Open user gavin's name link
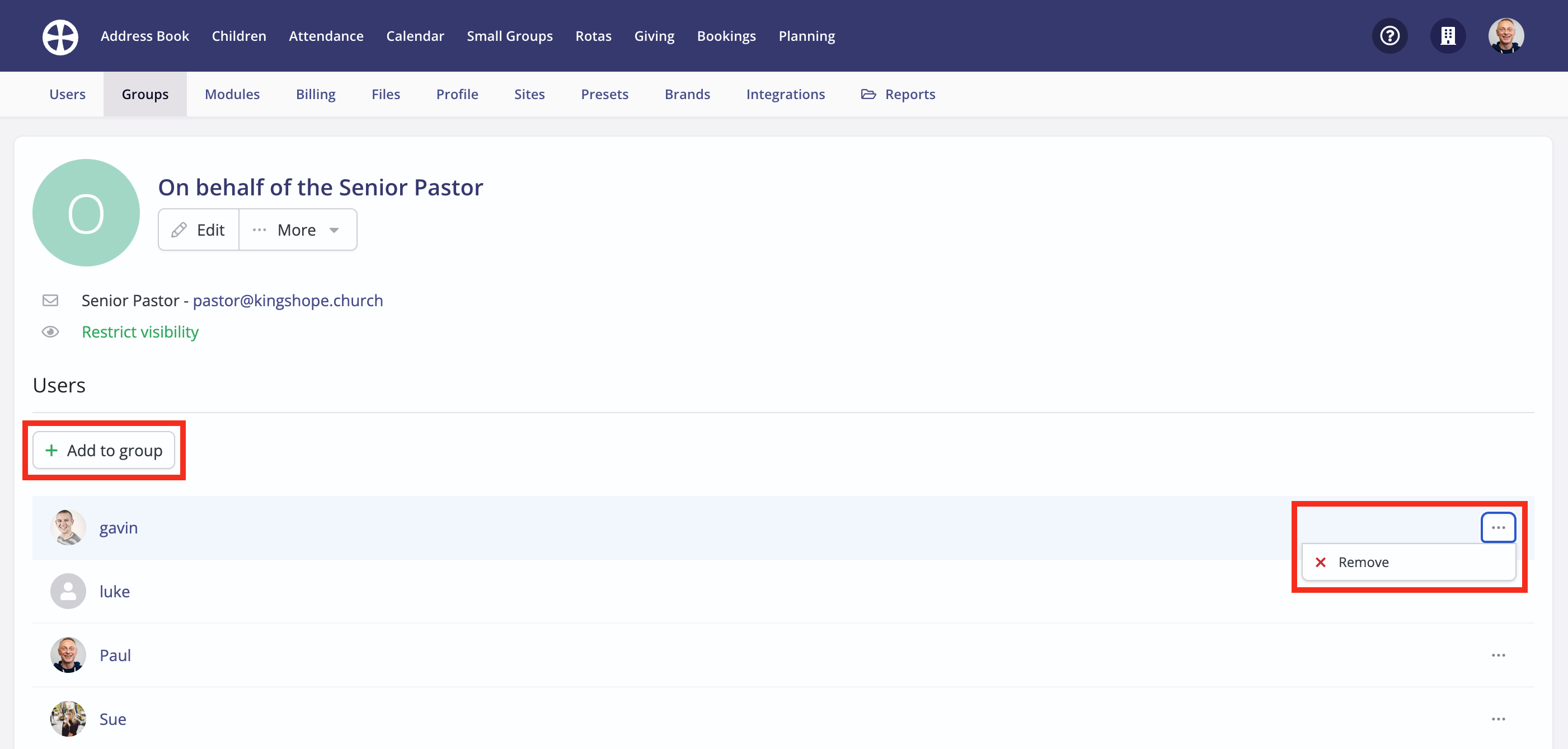This screenshot has height=749, width=1568. tap(119, 528)
